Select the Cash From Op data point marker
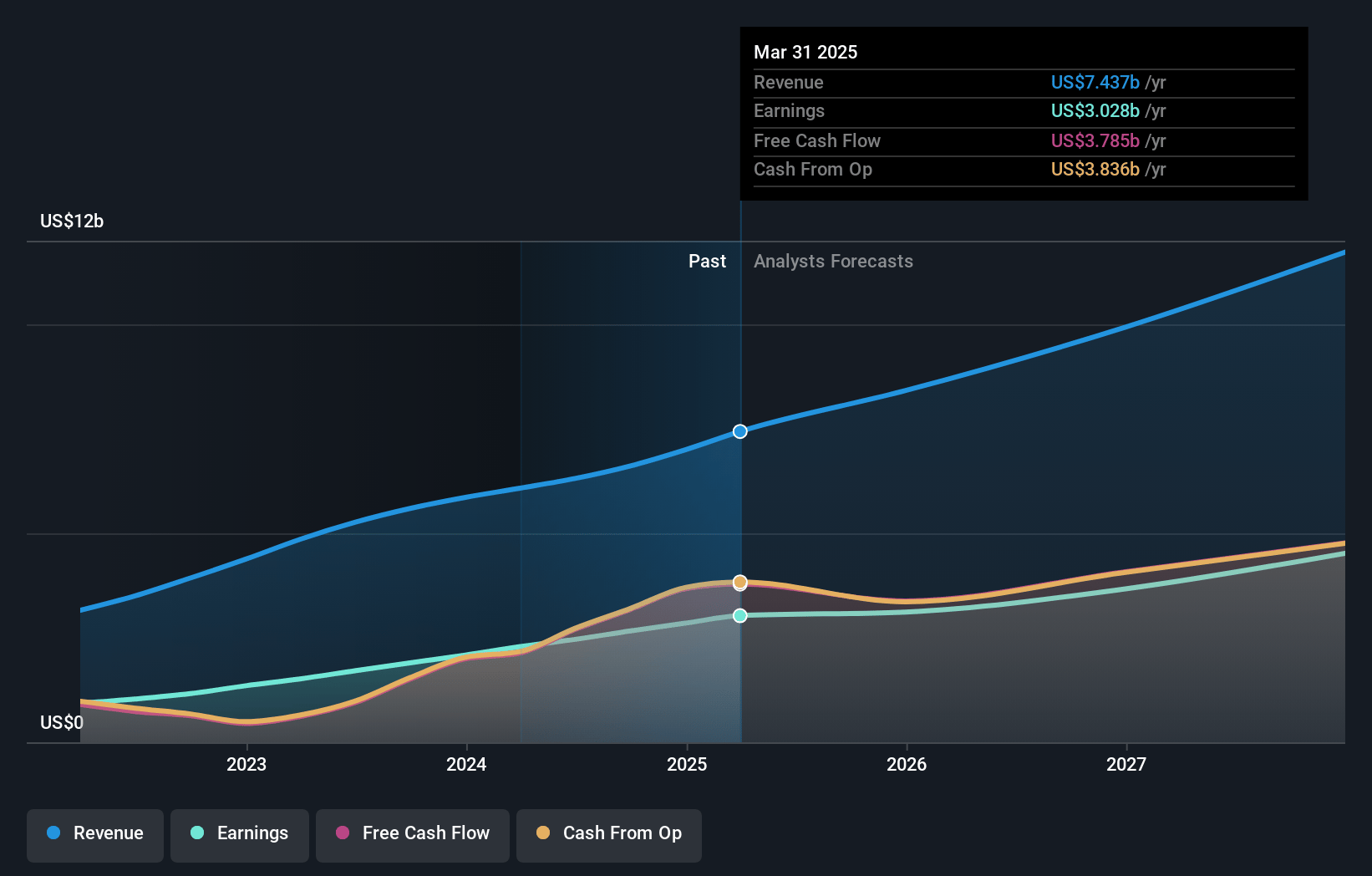1372x876 pixels. (x=740, y=582)
